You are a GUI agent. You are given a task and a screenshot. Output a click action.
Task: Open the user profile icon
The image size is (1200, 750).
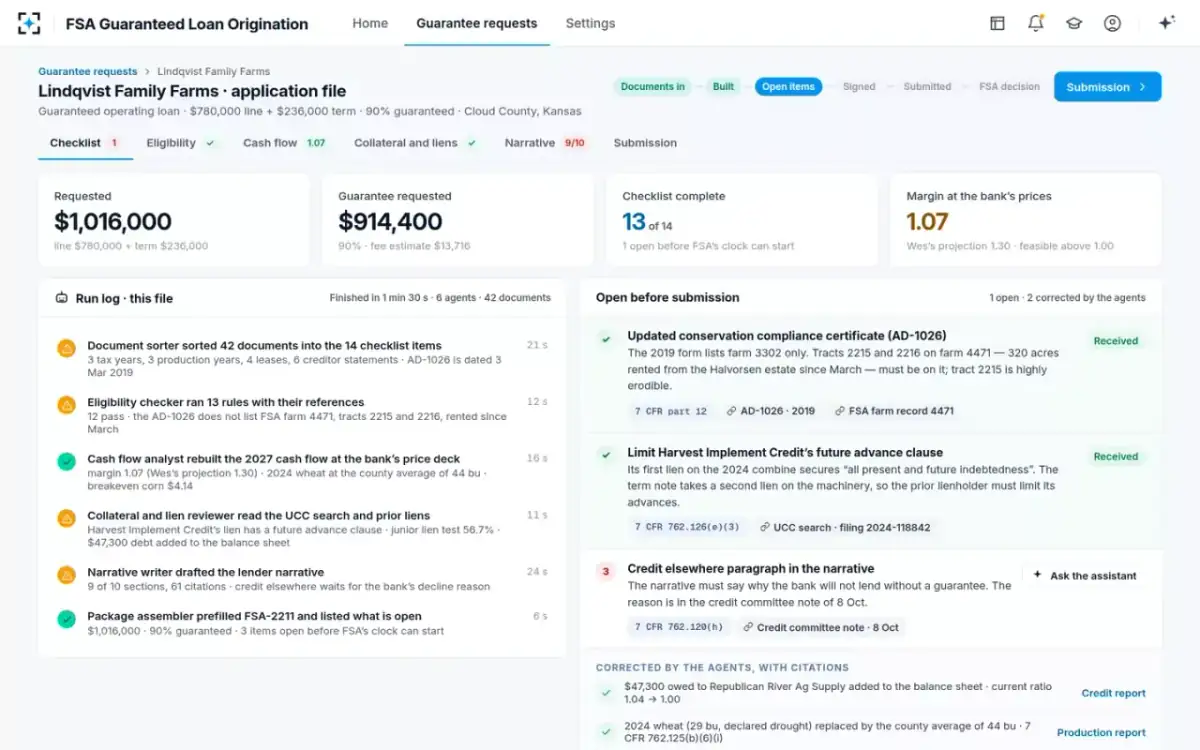(x=1112, y=23)
